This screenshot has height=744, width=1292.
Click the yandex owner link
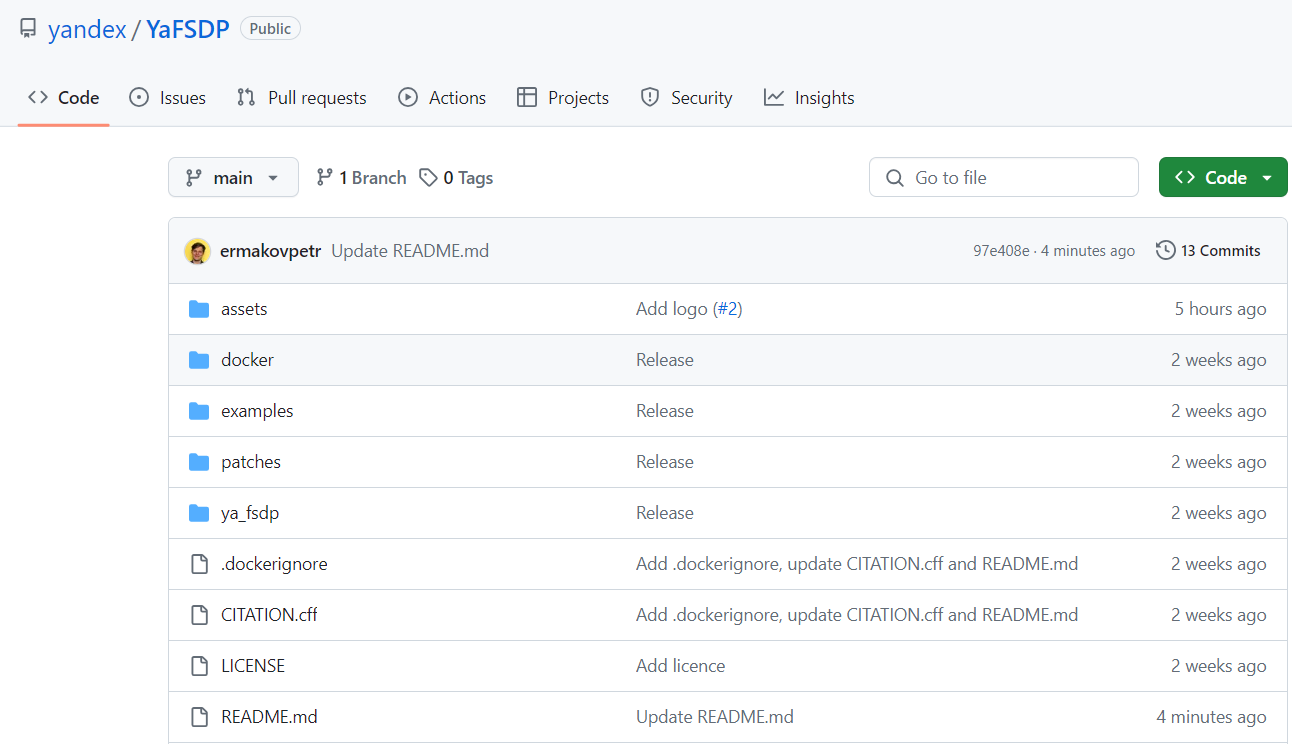[x=87, y=29]
